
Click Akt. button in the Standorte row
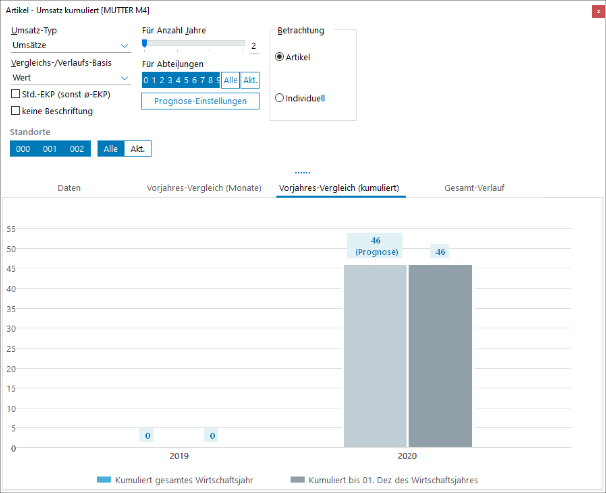pyautogui.click(x=138, y=149)
